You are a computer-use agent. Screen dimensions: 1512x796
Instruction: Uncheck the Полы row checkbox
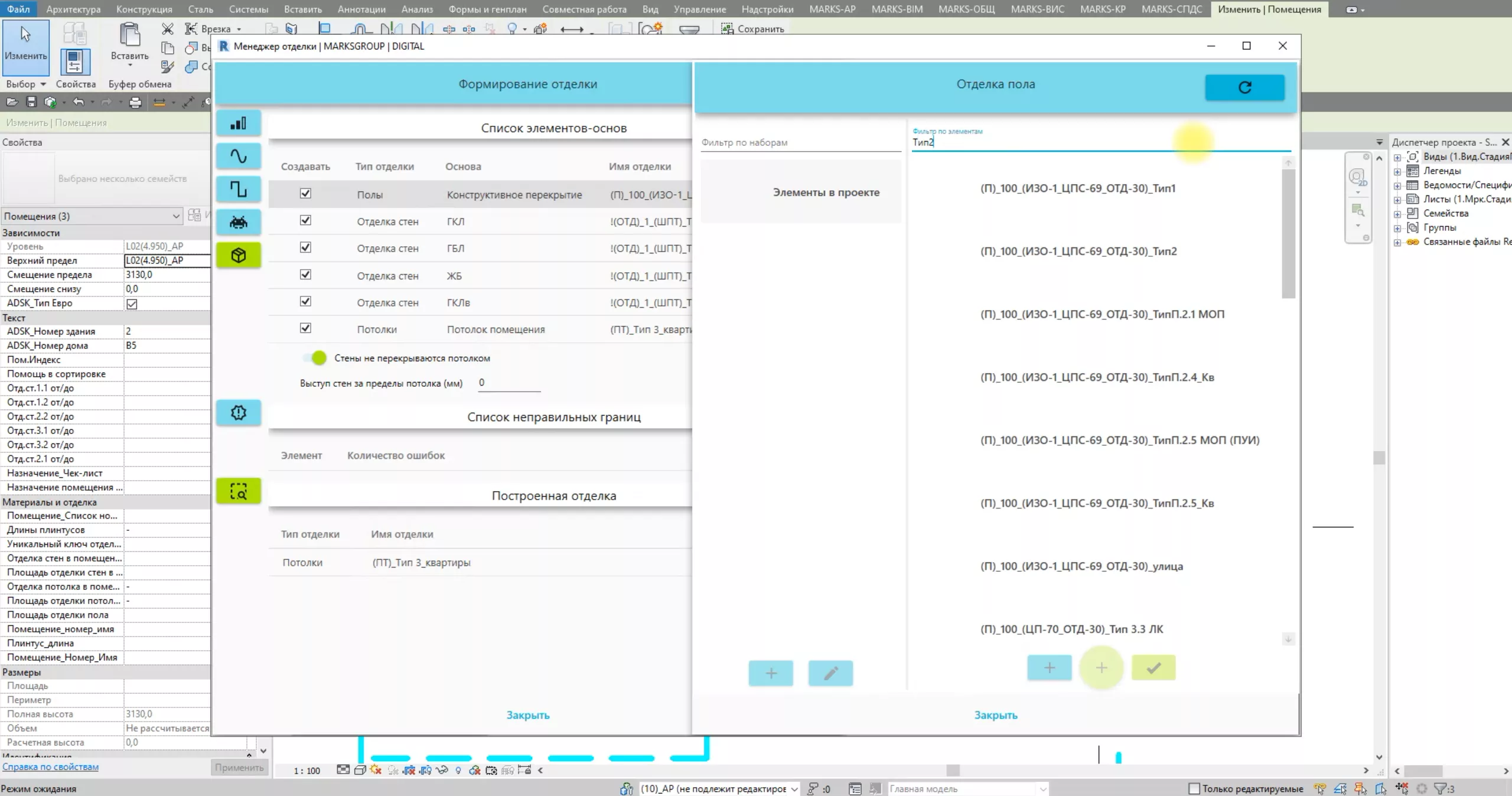305,194
